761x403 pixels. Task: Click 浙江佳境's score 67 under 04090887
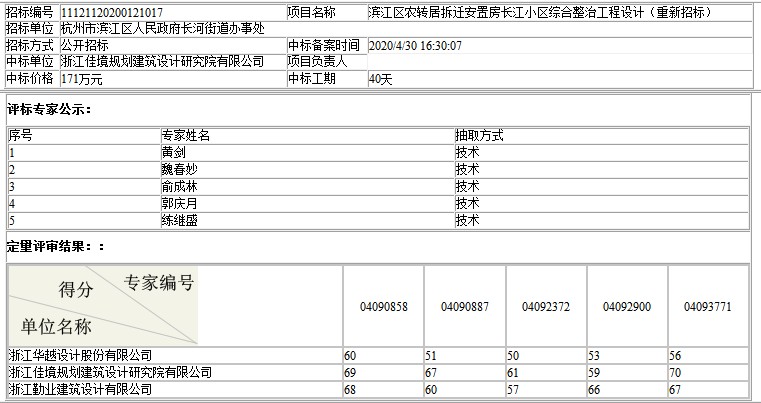point(431,373)
